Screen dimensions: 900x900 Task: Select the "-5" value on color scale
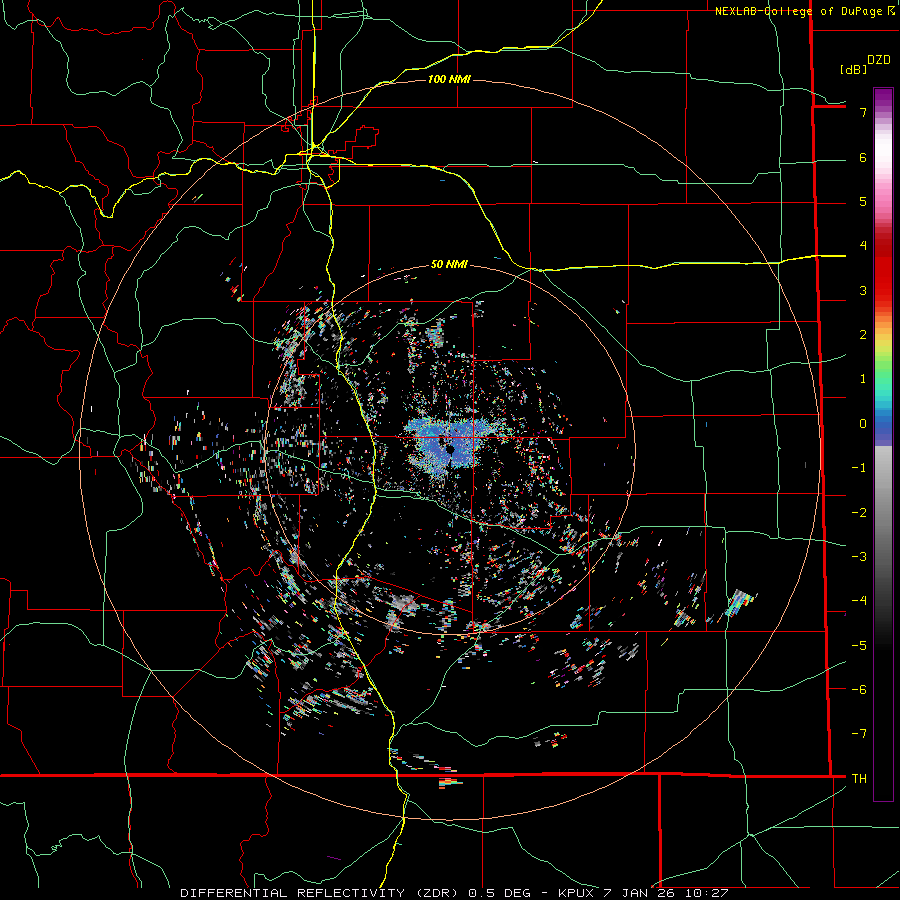(859, 646)
